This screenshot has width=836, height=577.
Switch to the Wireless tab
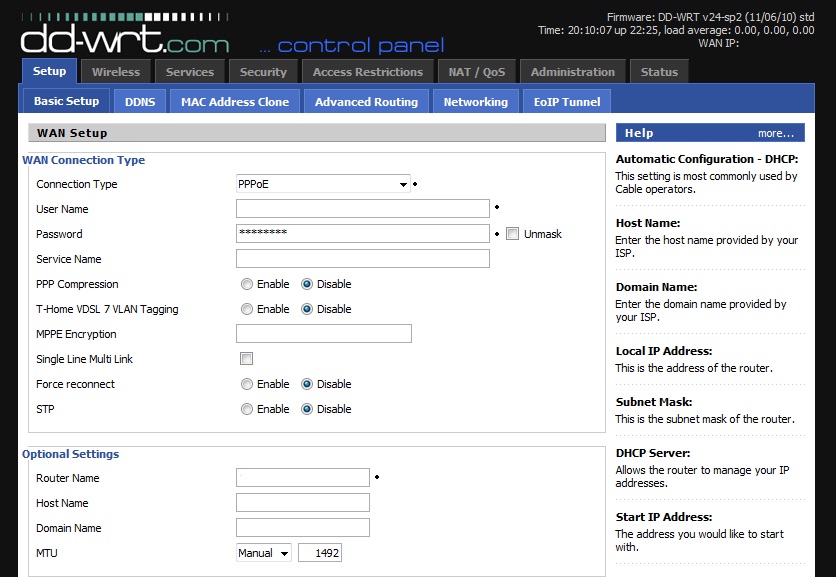116,72
